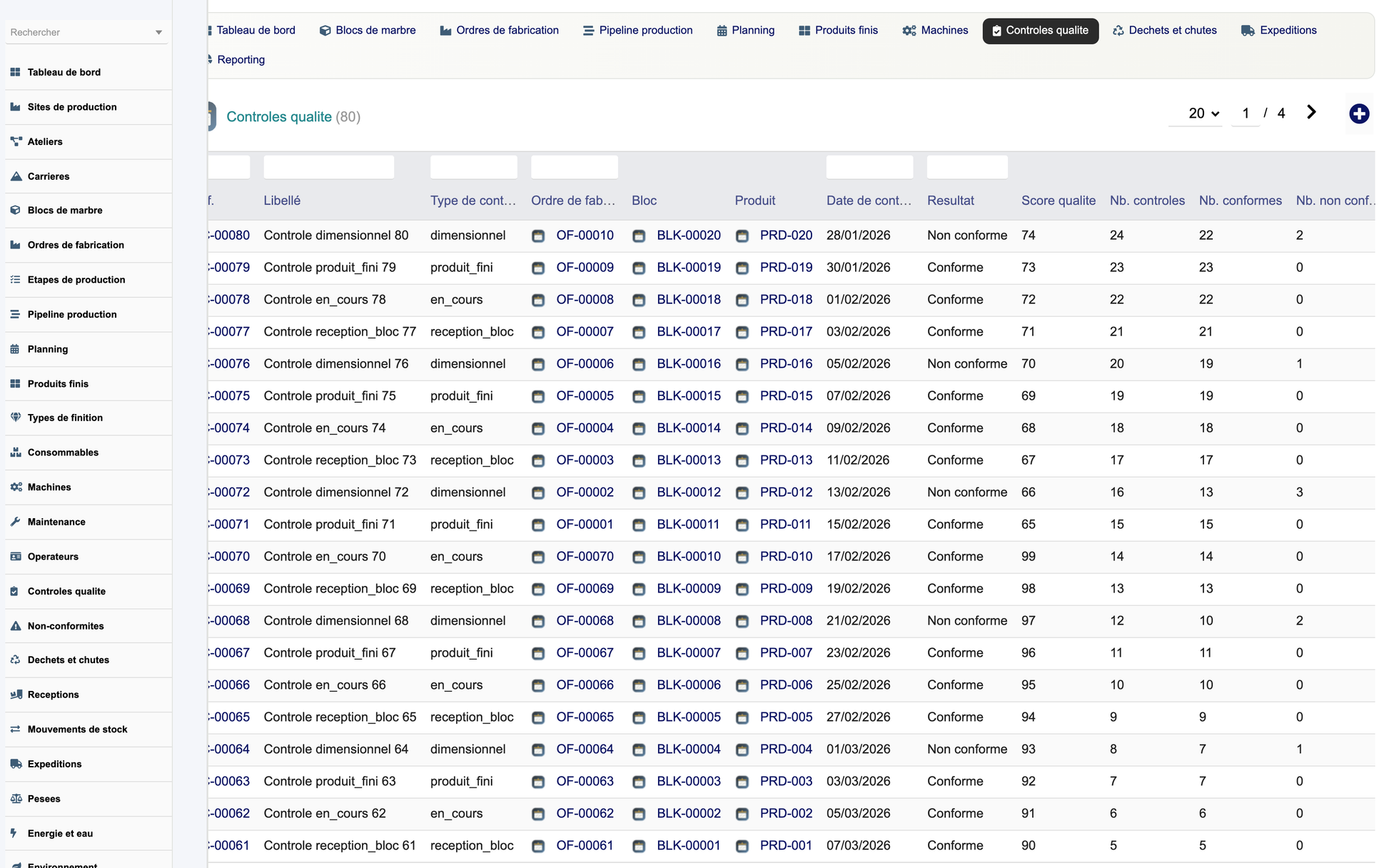Click the record icon beside PRD-012
This screenshot has height=868, width=1389.
coord(742,493)
